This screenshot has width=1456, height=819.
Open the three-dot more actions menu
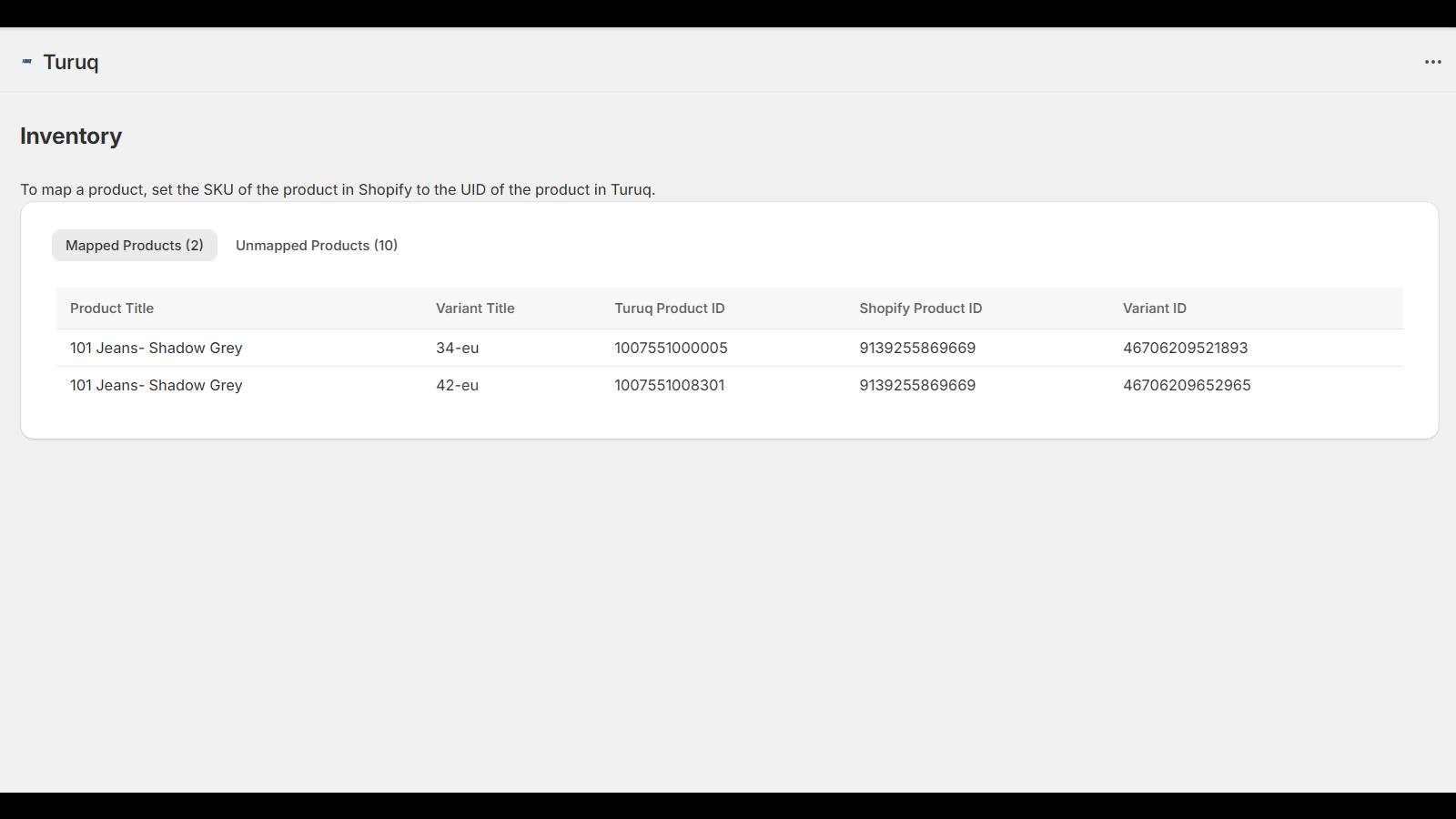1433,62
